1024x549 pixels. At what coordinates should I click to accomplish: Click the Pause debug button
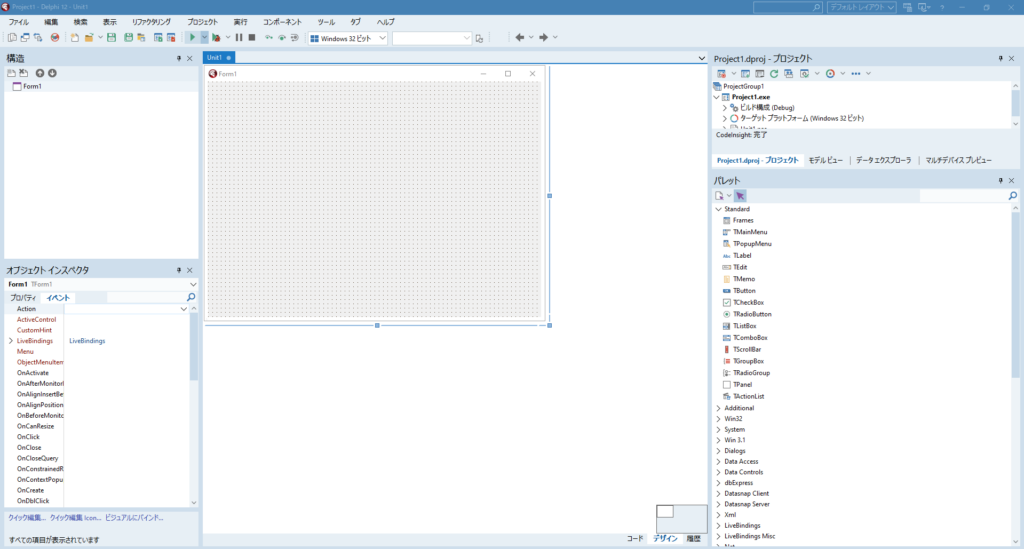pos(239,38)
